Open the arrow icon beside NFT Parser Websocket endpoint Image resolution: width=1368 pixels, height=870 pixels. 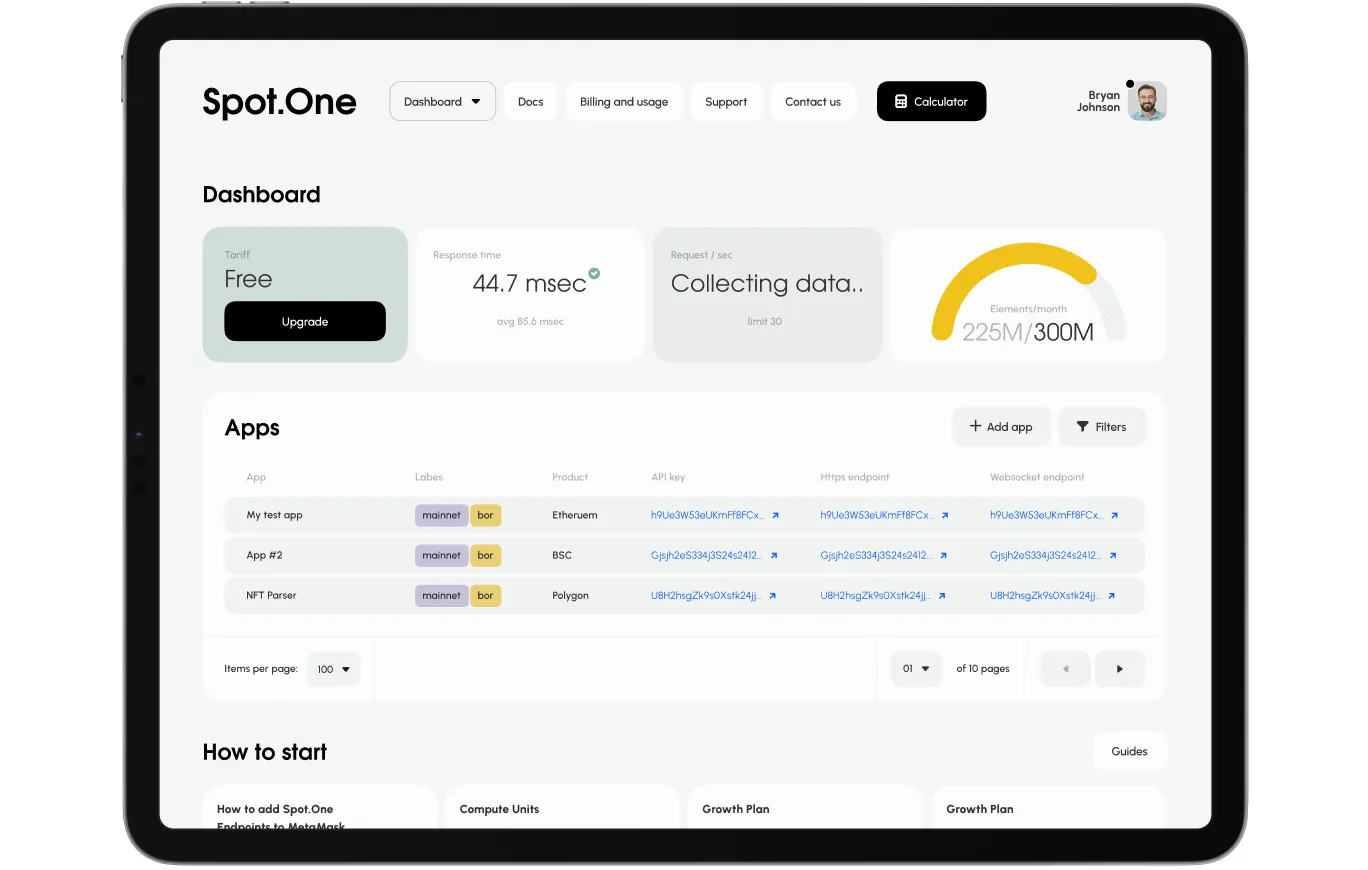click(x=1112, y=596)
